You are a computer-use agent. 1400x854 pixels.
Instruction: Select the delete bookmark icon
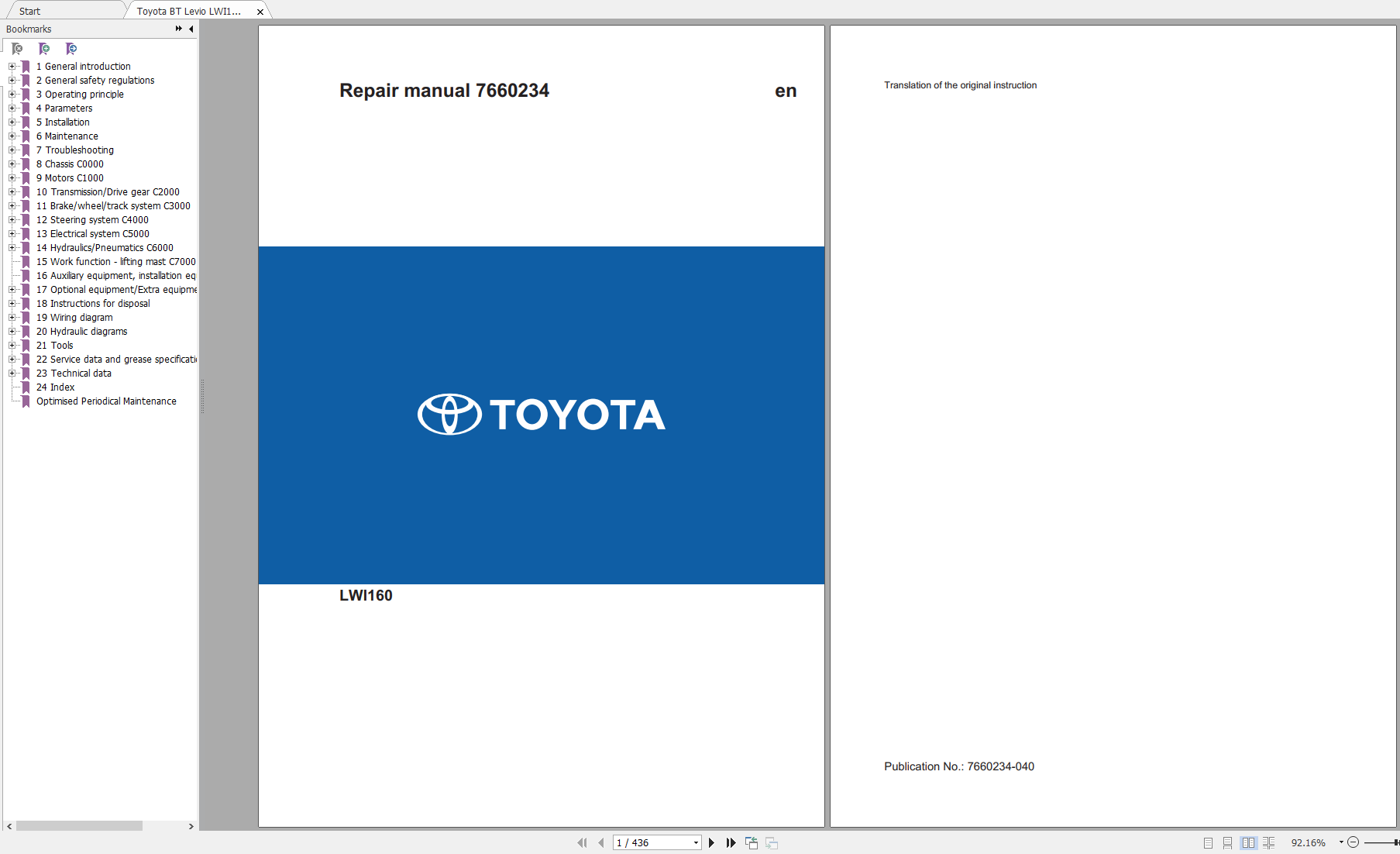(x=17, y=48)
